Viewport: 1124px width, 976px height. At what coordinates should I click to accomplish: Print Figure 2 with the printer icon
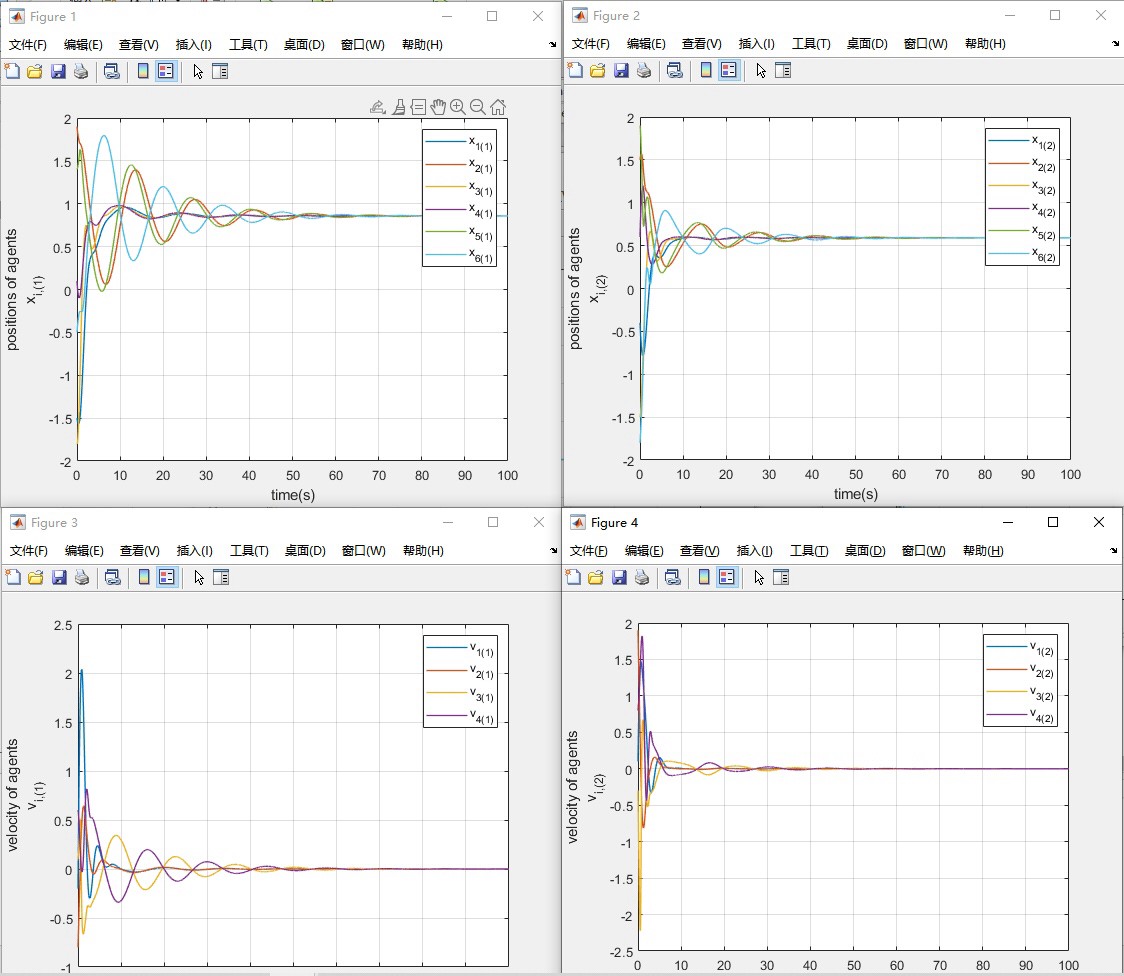point(644,70)
